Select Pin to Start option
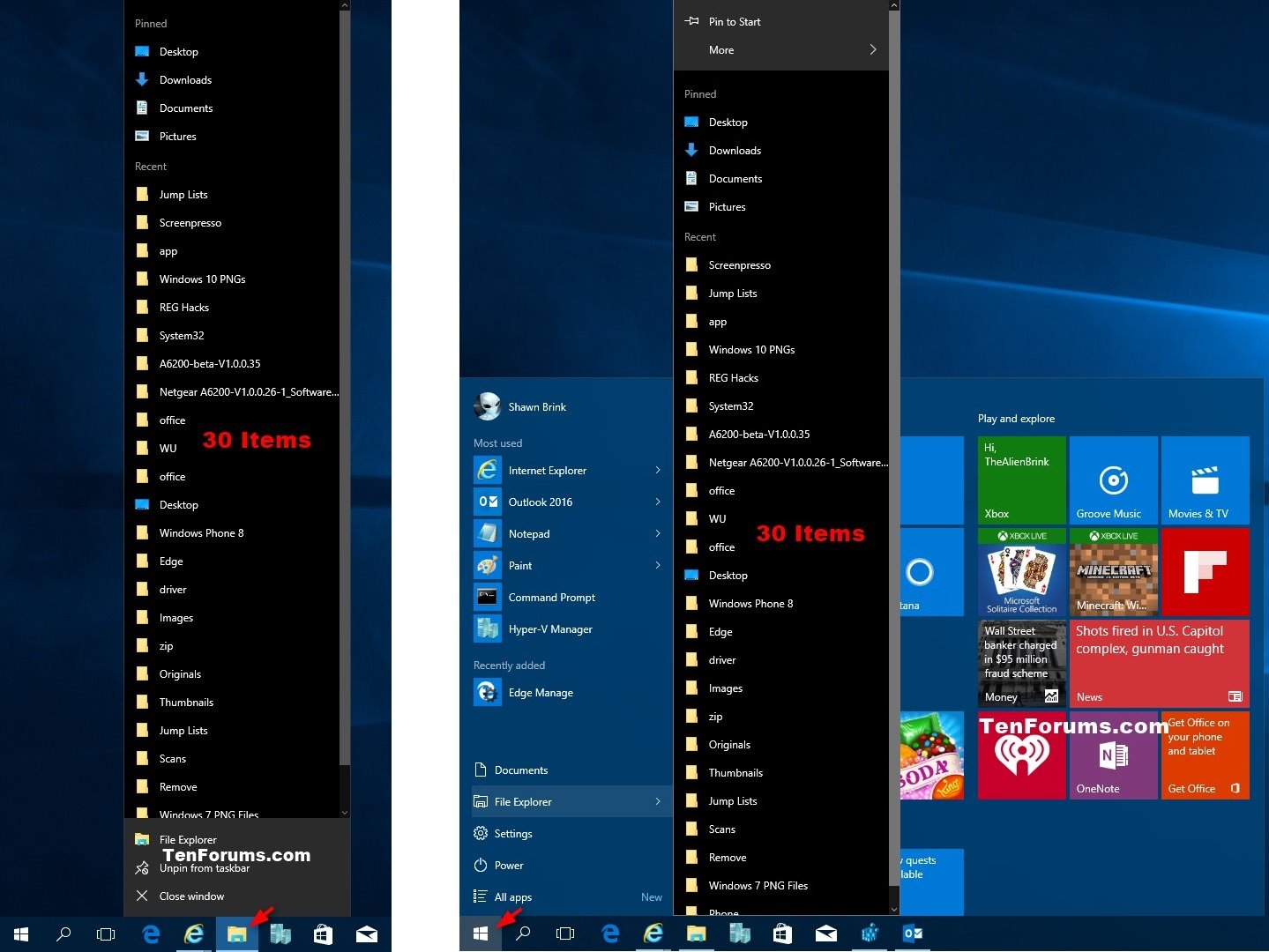Image resolution: width=1269 pixels, height=952 pixels. (x=780, y=22)
